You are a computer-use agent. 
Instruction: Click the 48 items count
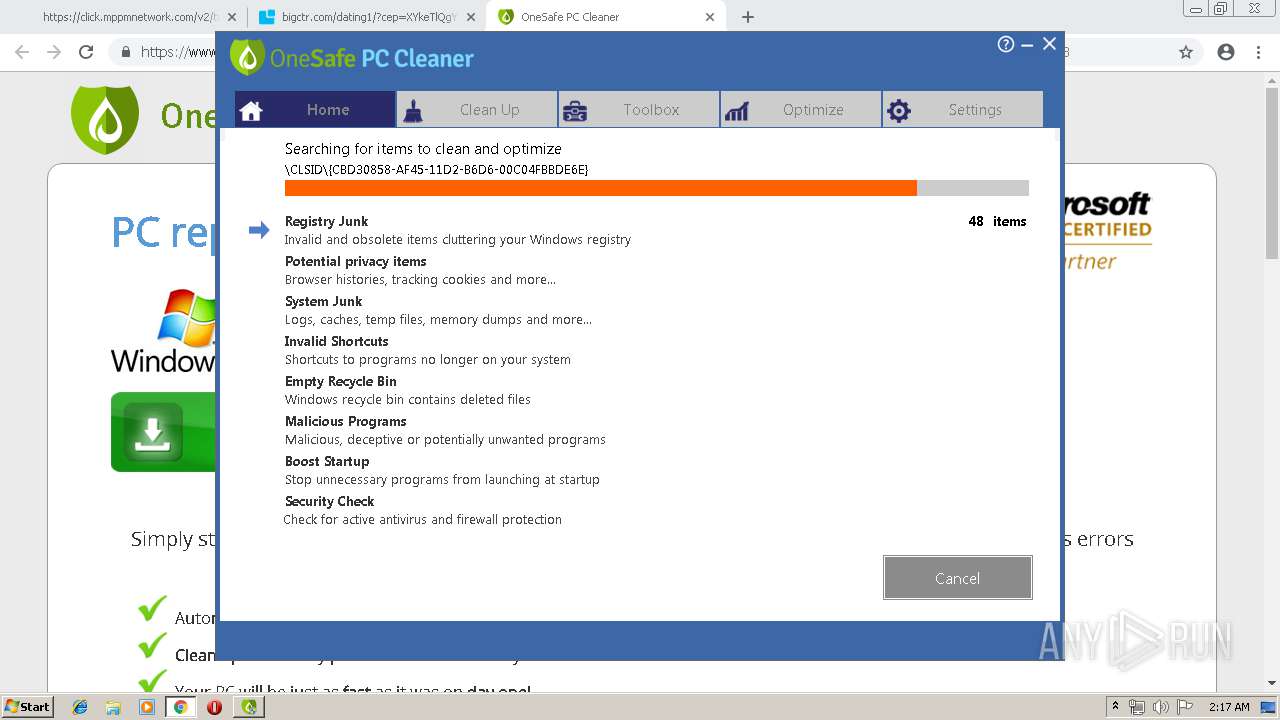997,221
